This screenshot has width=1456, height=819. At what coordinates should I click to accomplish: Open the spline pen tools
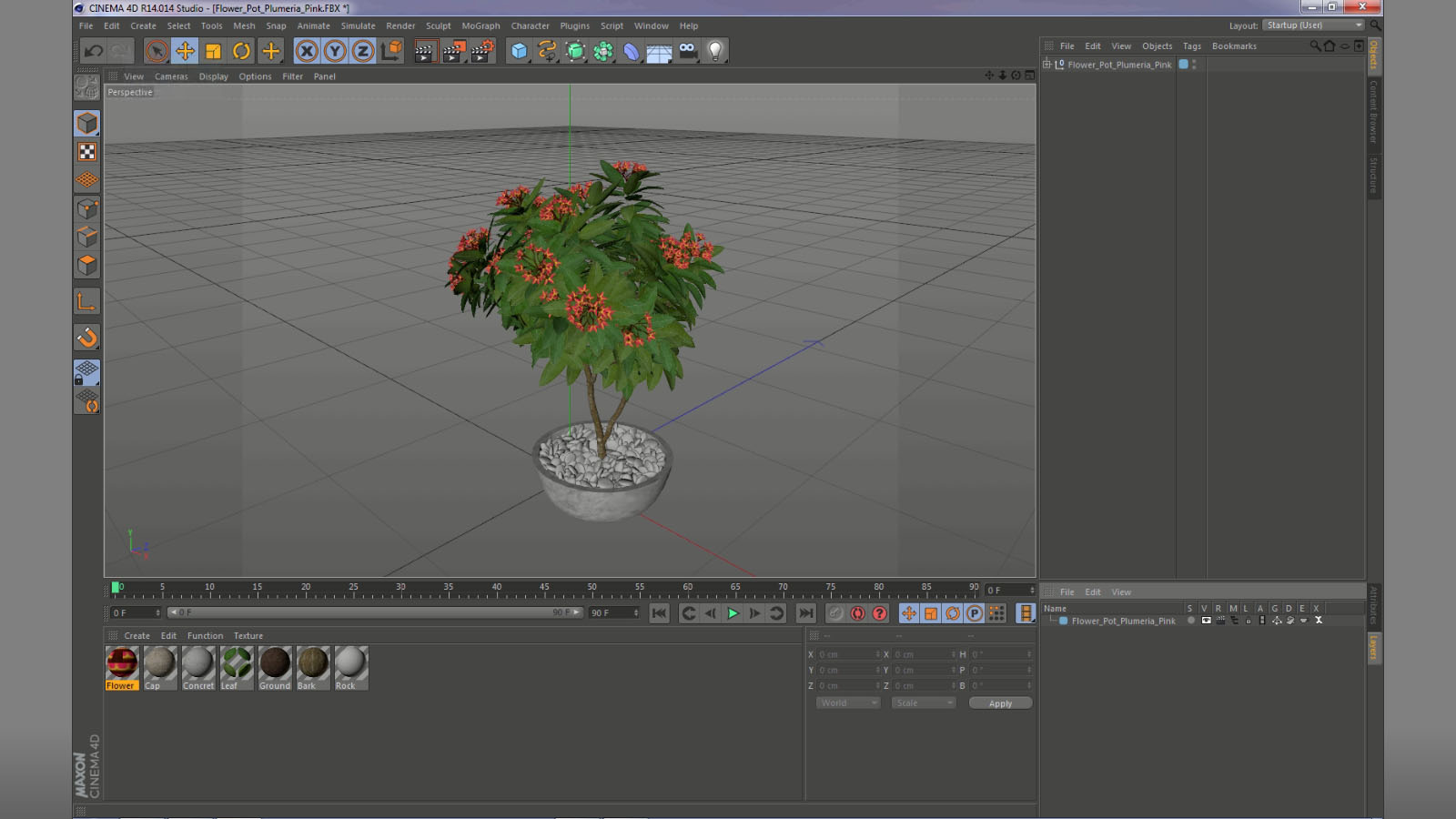tap(547, 51)
